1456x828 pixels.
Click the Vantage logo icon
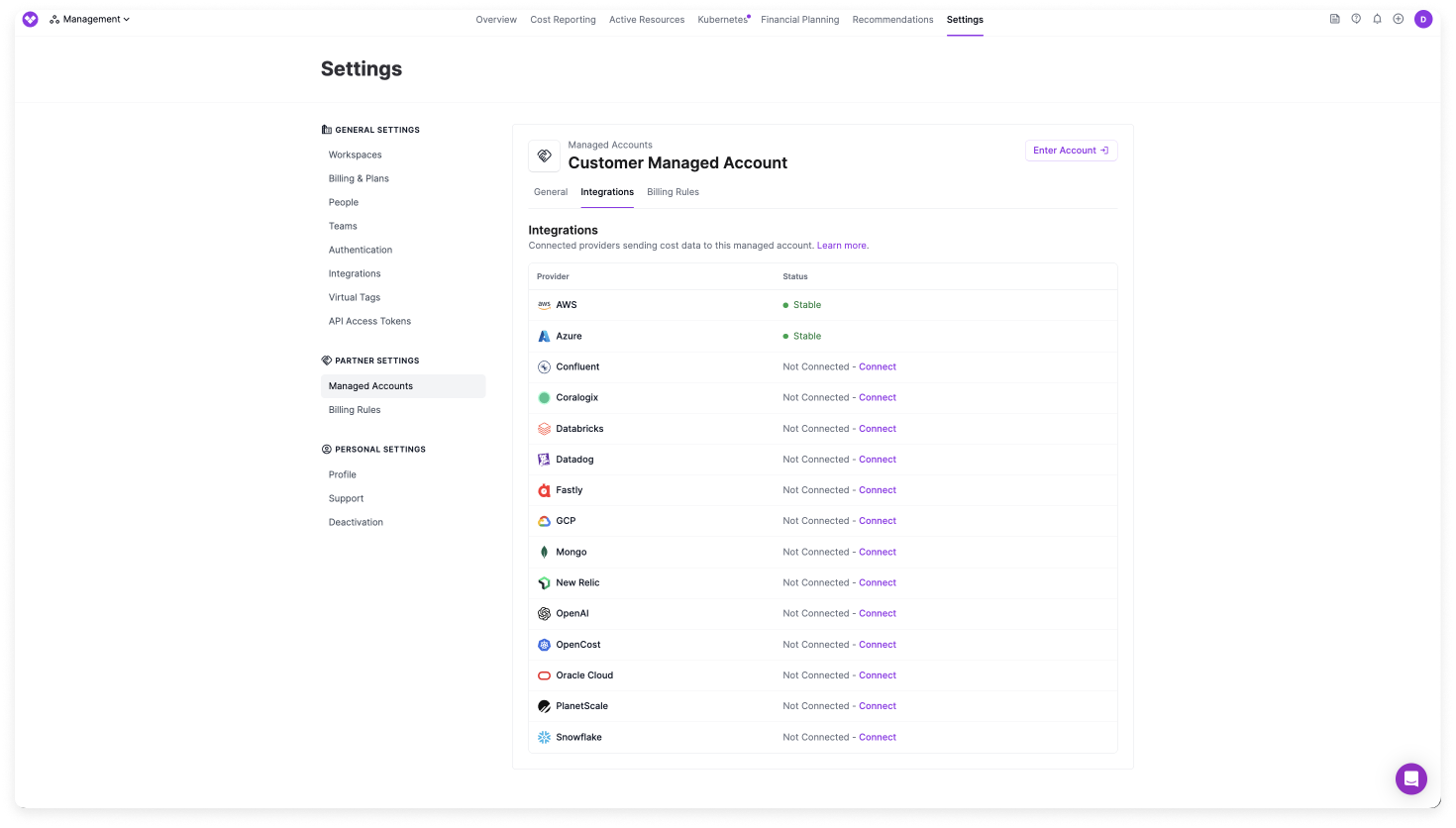[30, 19]
